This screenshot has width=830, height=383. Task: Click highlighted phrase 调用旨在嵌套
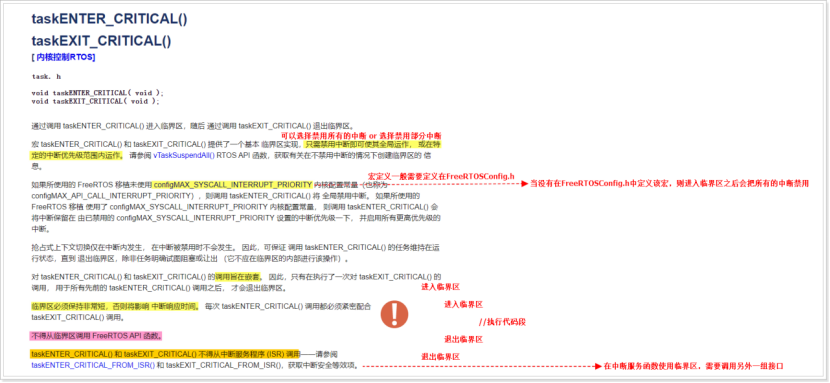(x=239, y=276)
